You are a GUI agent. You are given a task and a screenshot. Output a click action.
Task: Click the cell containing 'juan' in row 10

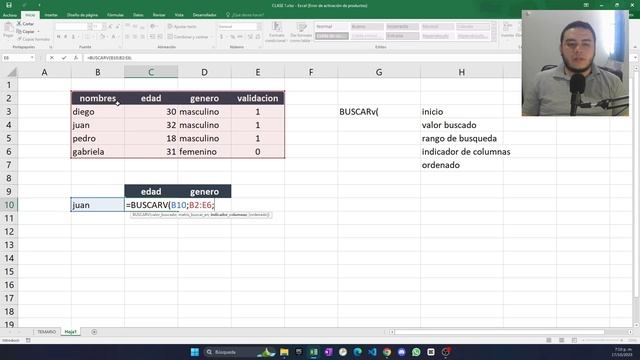98,205
